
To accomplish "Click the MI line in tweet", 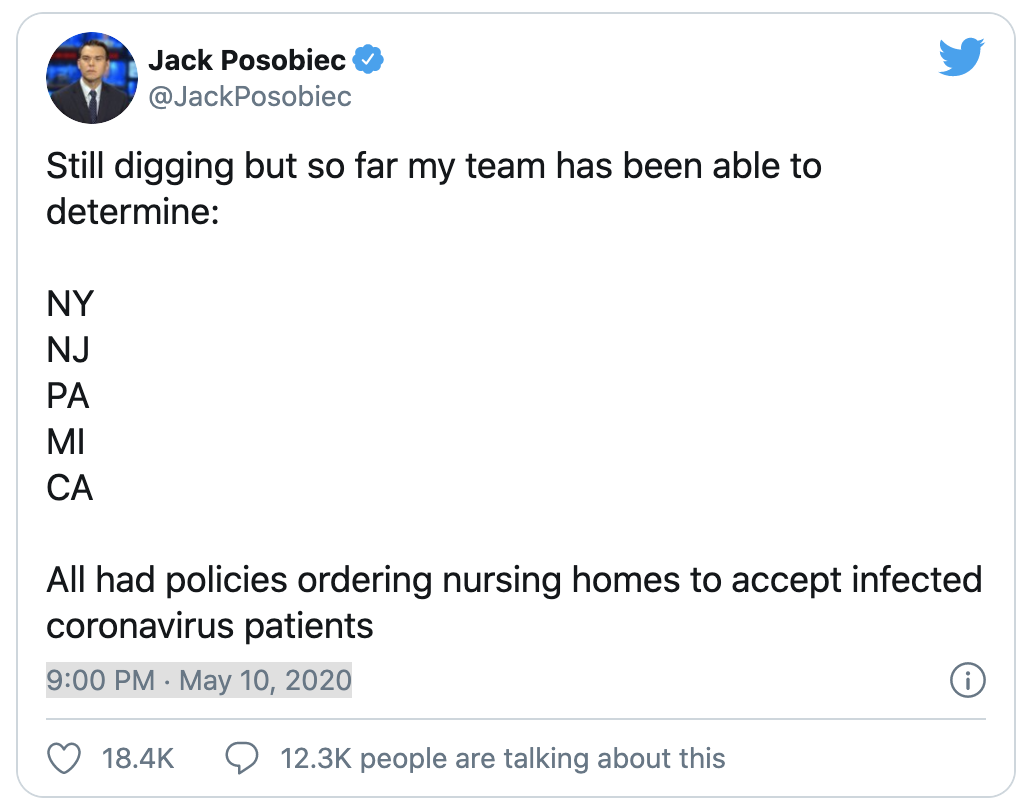I will point(66,442).
